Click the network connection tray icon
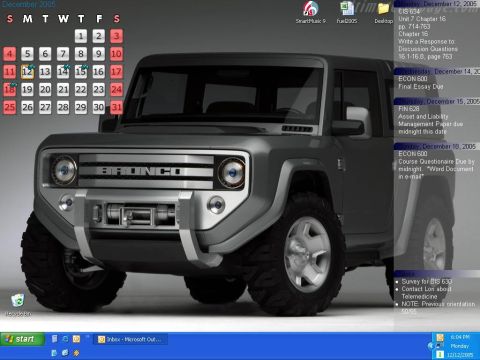This screenshot has height=360, width=480. point(440,346)
